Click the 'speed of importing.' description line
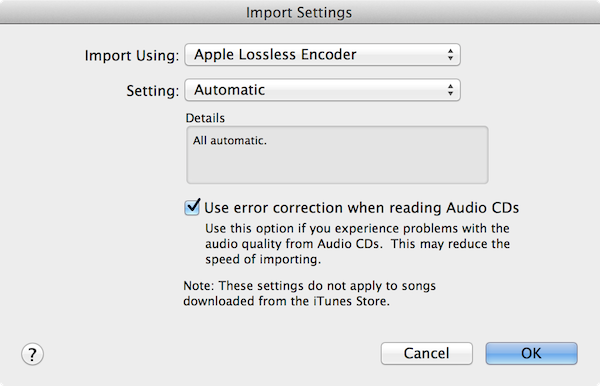 (x=263, y=259)
